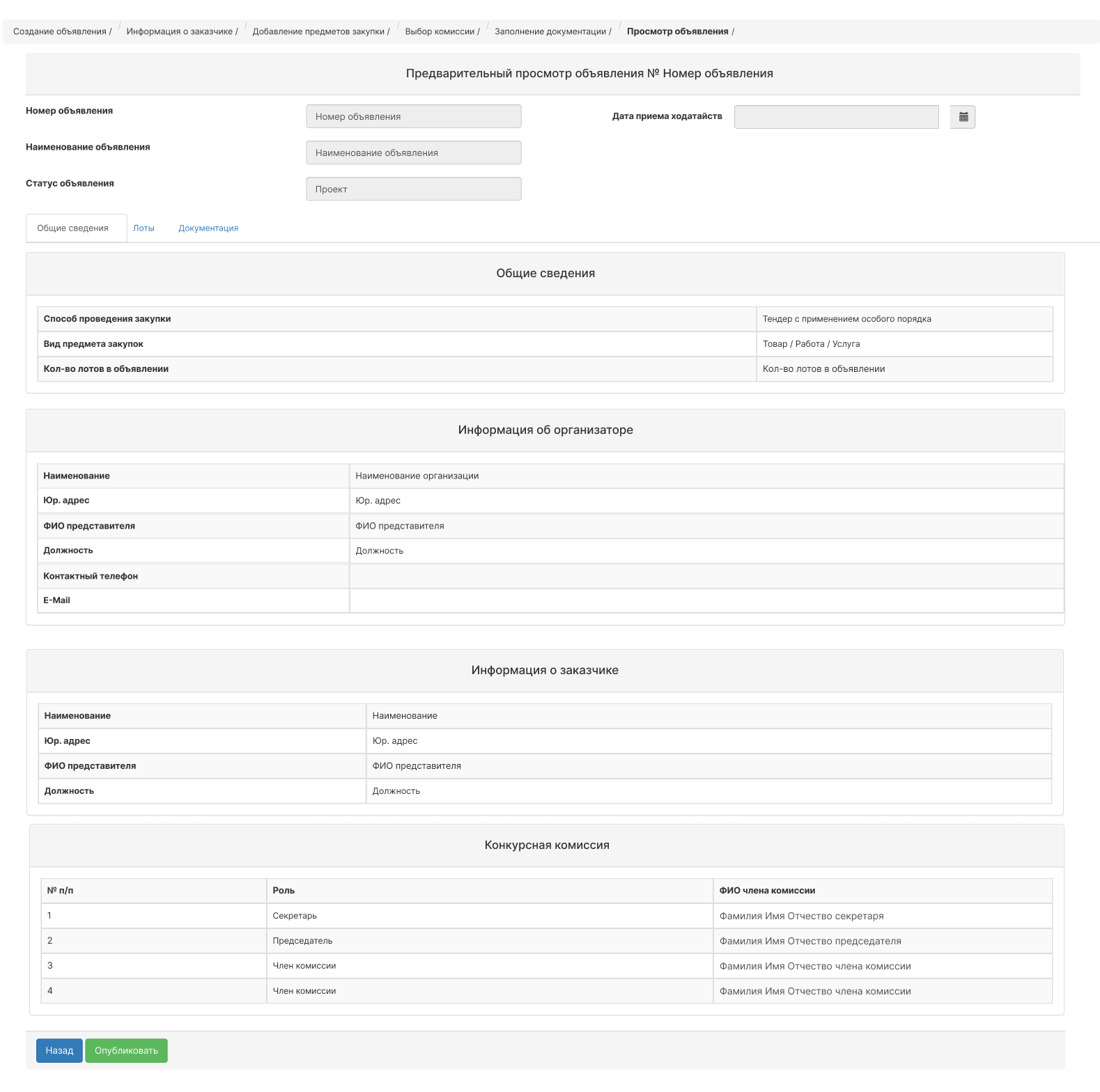Screen dimensions: 1100x1092
Task: Open 'Выбор комиссии' breadcrumb step
Action: pyautogui.click(x=440, y=31)
